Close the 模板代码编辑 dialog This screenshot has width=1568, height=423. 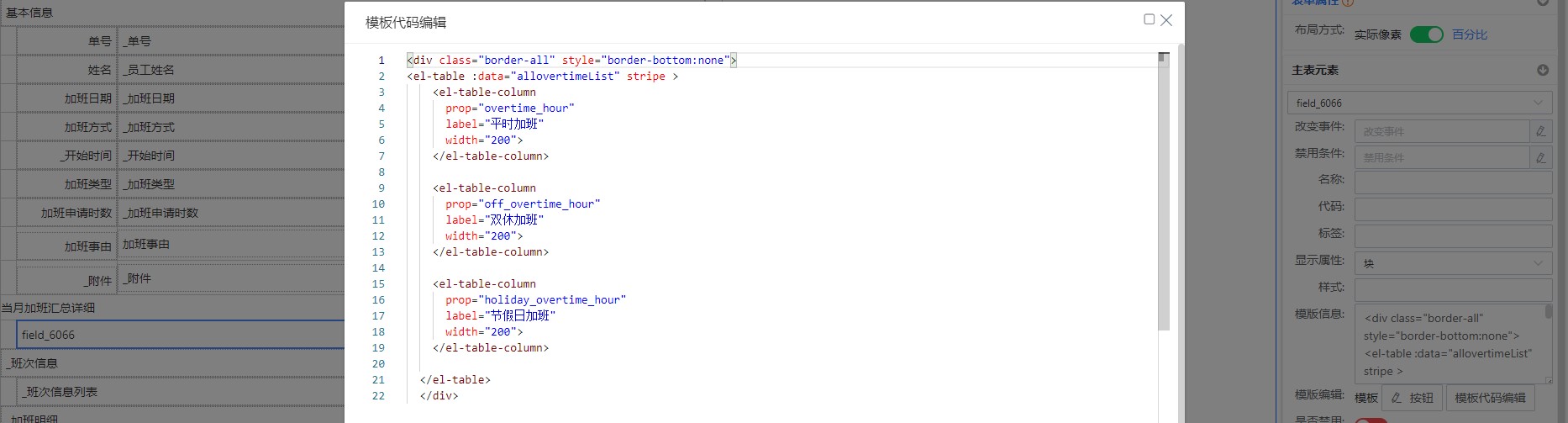(x=1166, y=20)
